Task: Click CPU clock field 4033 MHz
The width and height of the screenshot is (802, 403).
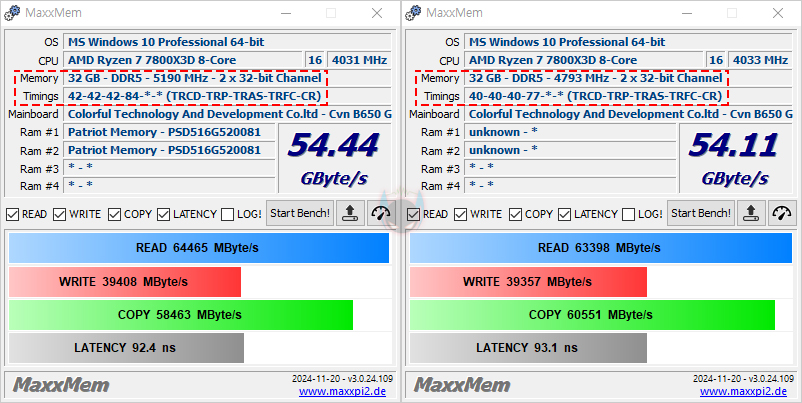Action: pyautogui.click(x=760, y=60)
